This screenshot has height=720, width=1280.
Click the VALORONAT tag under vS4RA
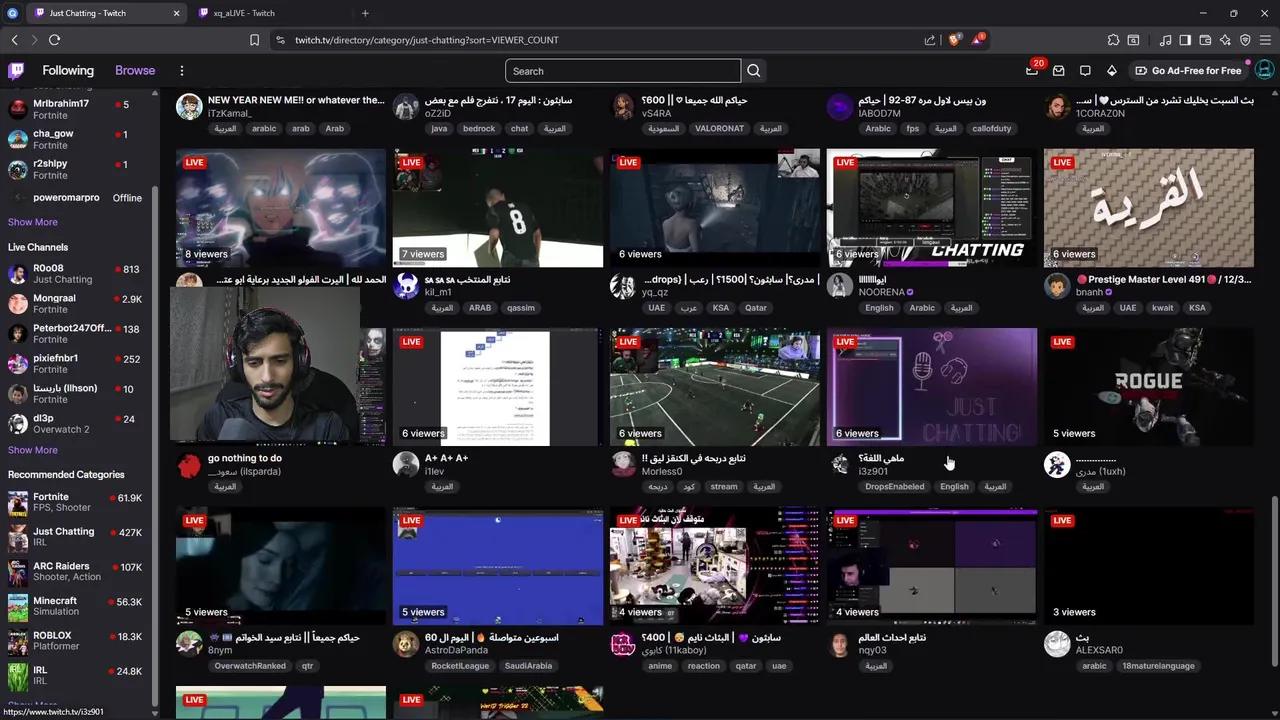pos(719,129)
